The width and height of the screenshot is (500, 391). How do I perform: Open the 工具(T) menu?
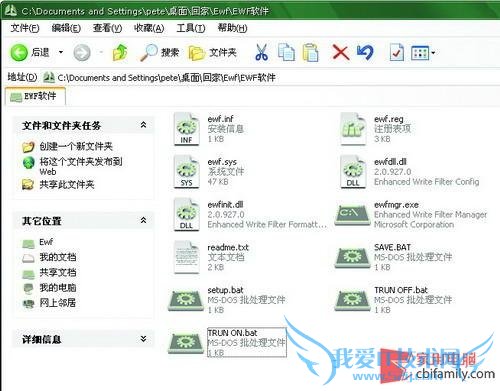(x=191, y=28)
